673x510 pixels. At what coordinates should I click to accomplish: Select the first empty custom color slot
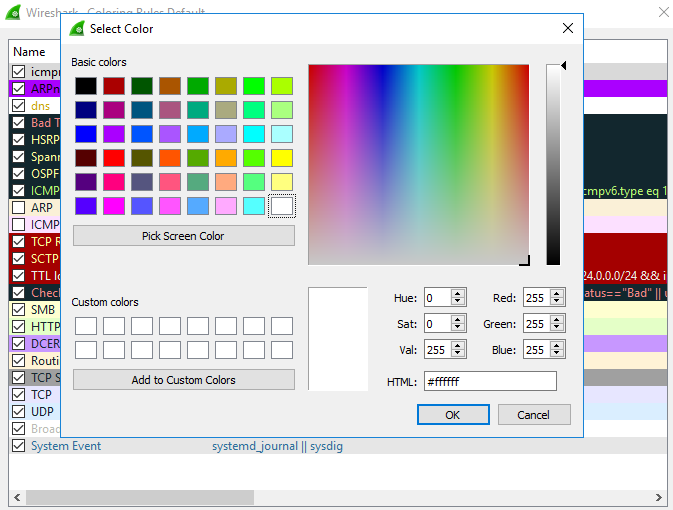(86, 326)
